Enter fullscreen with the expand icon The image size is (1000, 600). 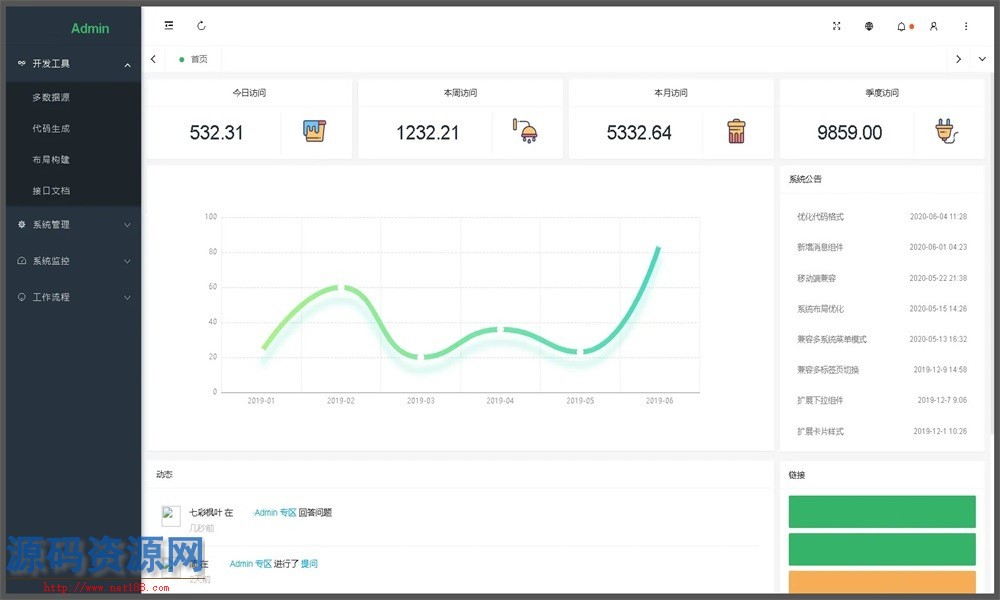(x=837, y=26)
